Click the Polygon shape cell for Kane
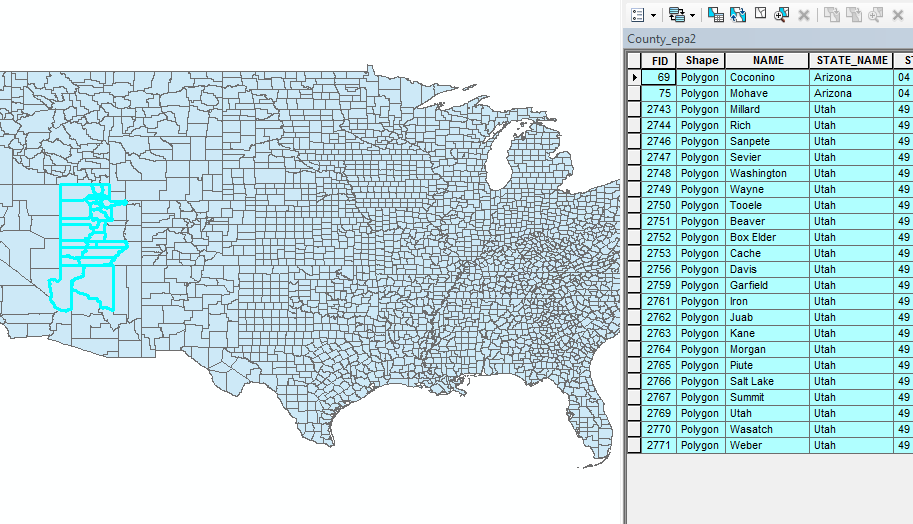 (701, 333)
